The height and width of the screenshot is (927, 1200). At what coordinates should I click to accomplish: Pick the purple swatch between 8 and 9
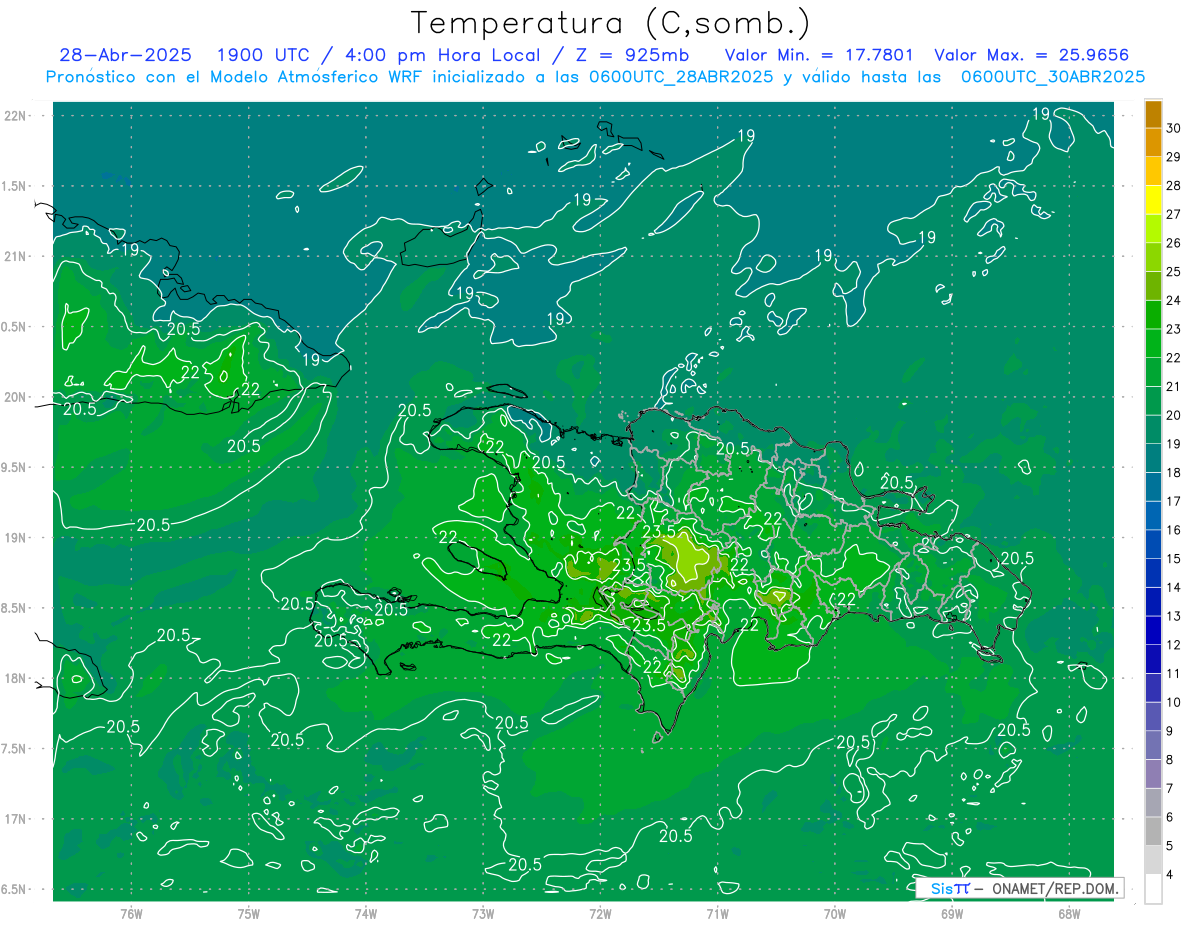(1153, 746)
